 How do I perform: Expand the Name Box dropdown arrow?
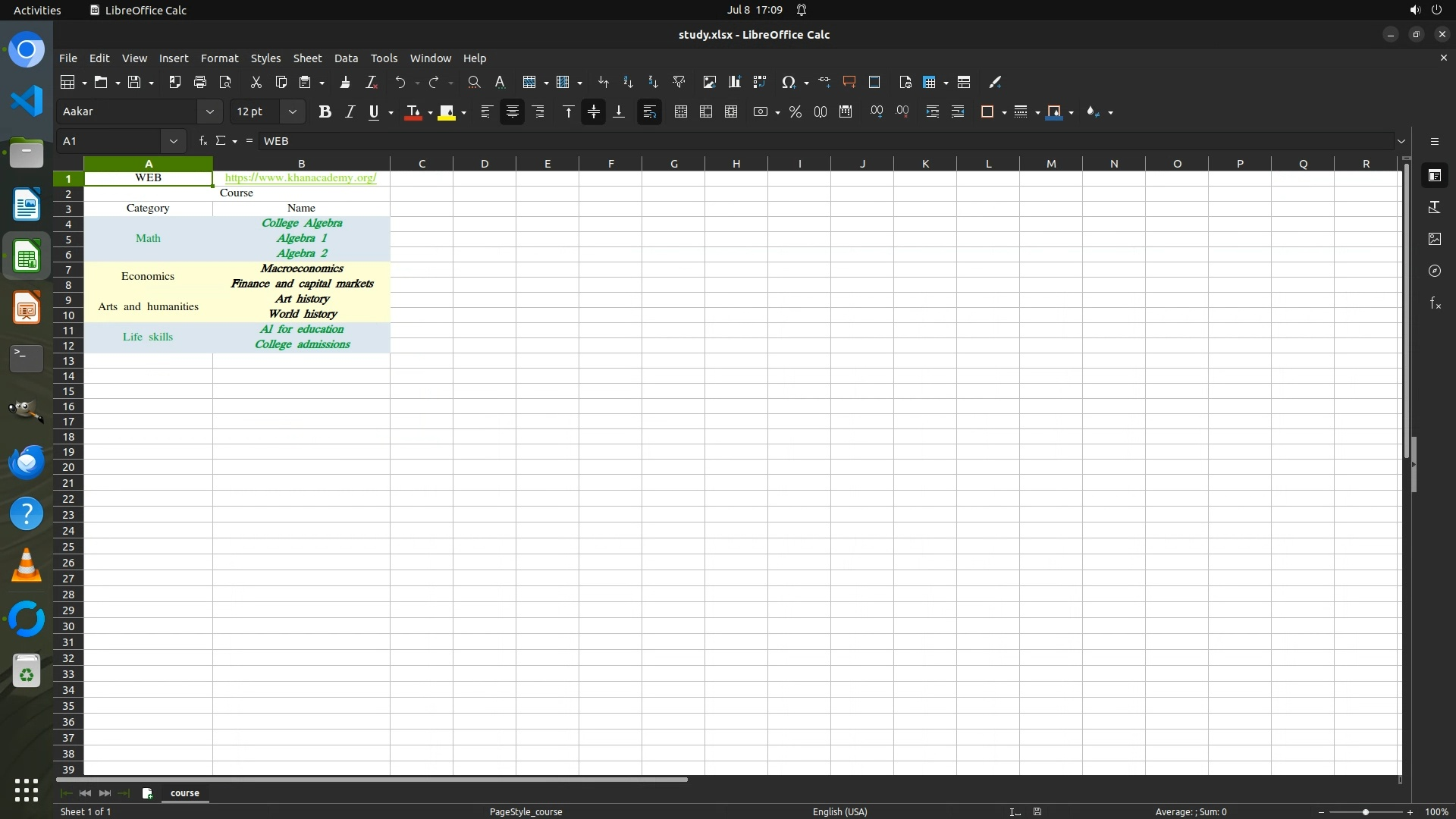click(x=174, y=141)
